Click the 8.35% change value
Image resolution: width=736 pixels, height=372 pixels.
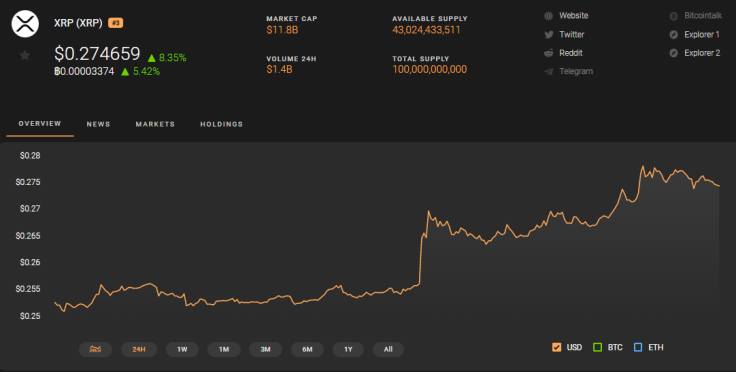(172, 58)
